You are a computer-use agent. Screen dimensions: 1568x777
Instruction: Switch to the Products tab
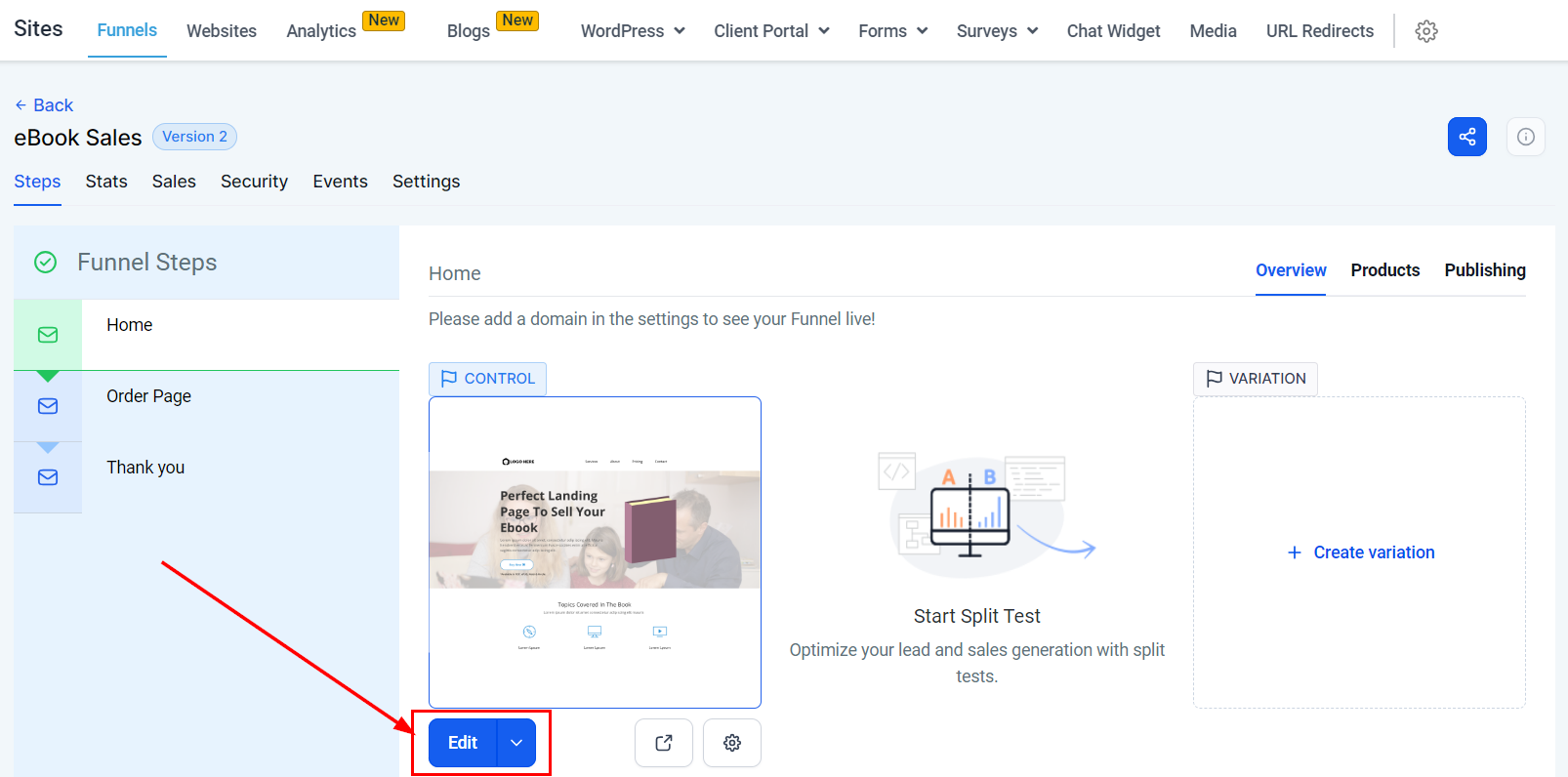click(1385, 270)
